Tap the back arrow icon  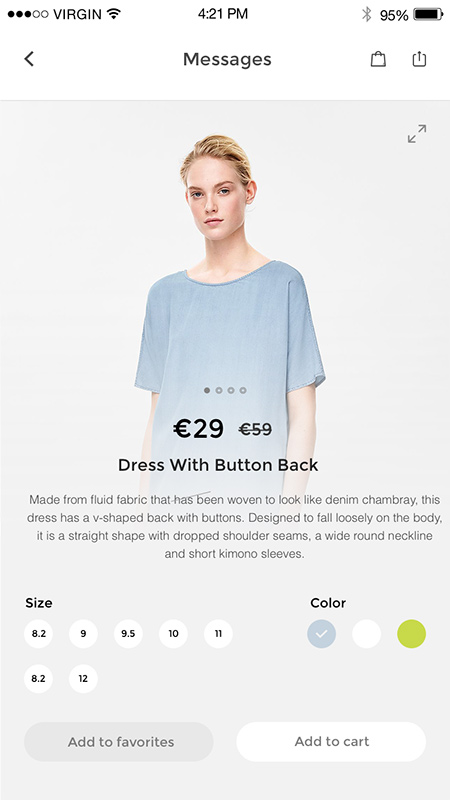coord(29,59)
